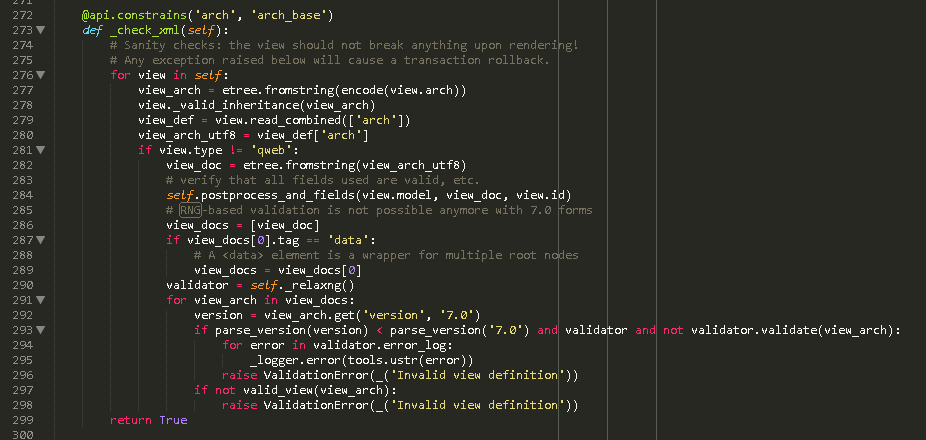Click line number 290 in the gutter
Image resolution: width=926 pixels, height=440 pixels.
(22, 285)
